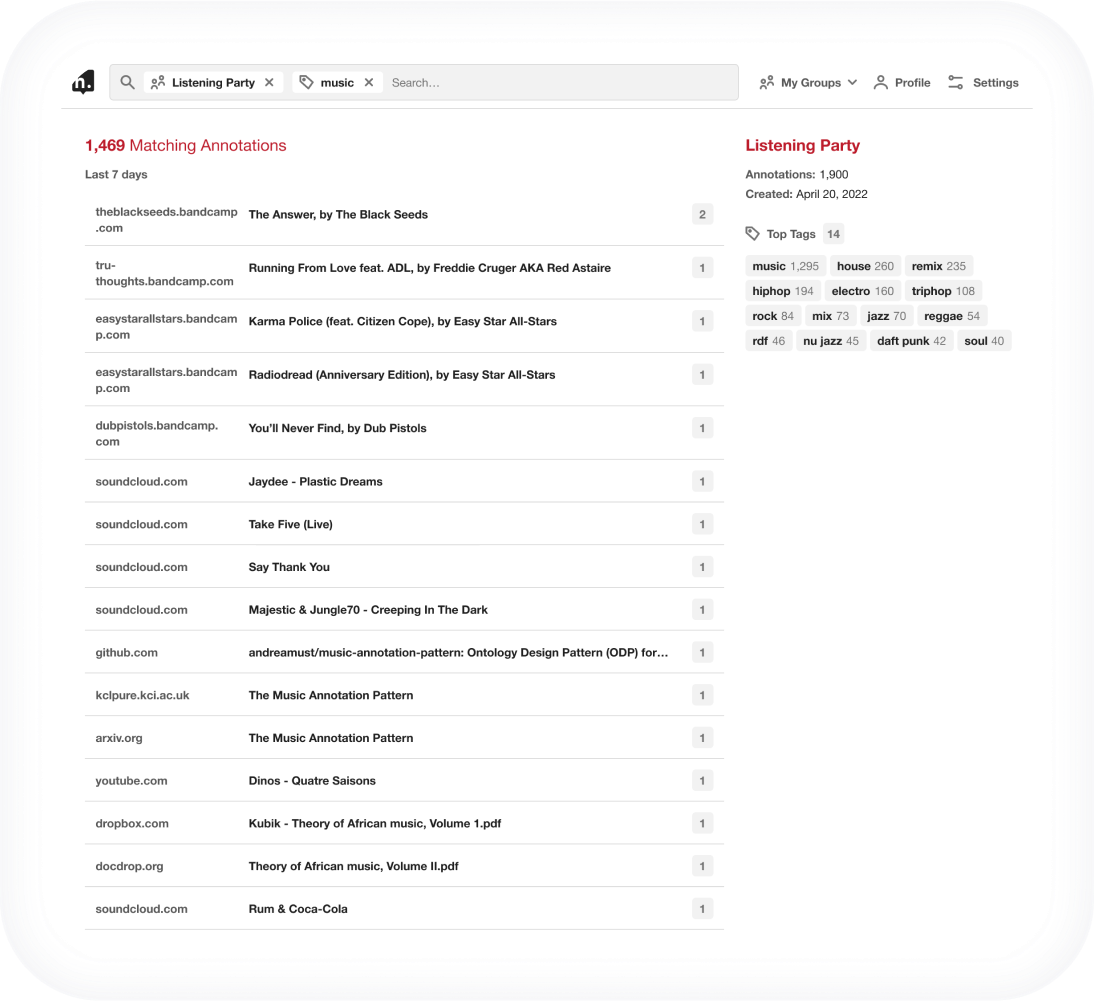
Task: Open arxiv.org's The Music Annotation Pattern
Action: click(x=331, y=738)
